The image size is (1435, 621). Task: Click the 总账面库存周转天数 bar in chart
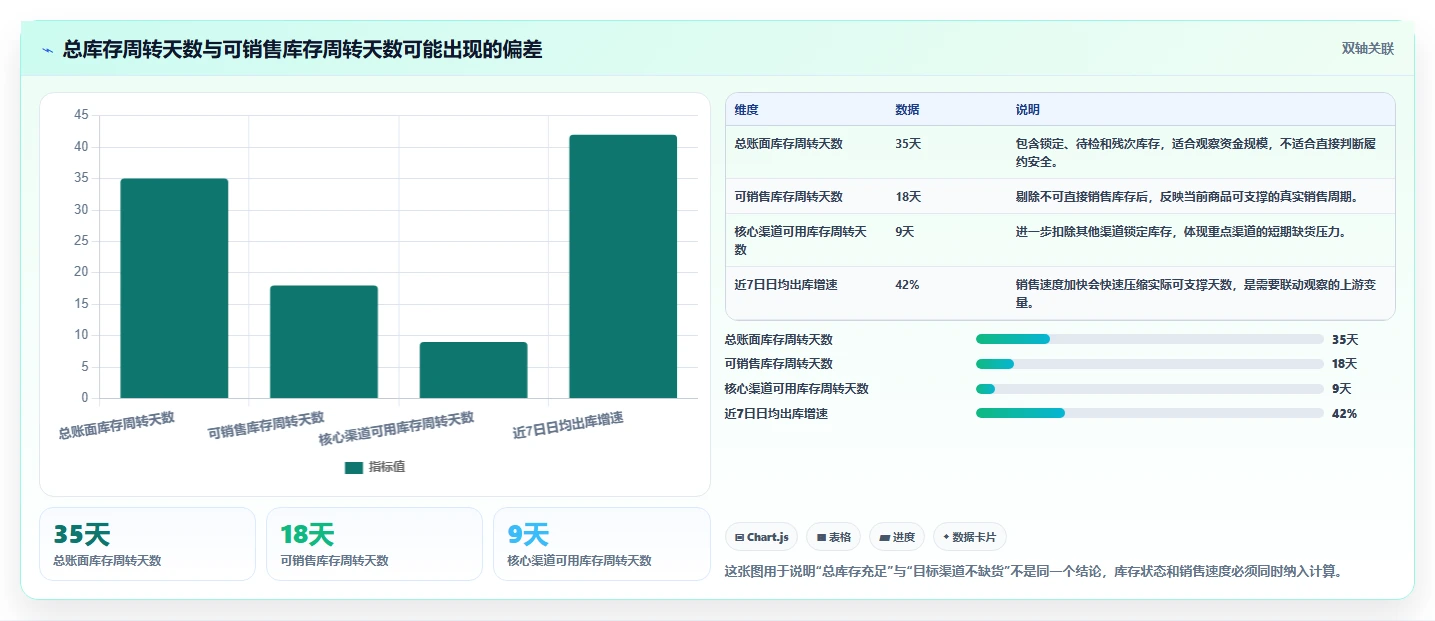pos(174,288)
